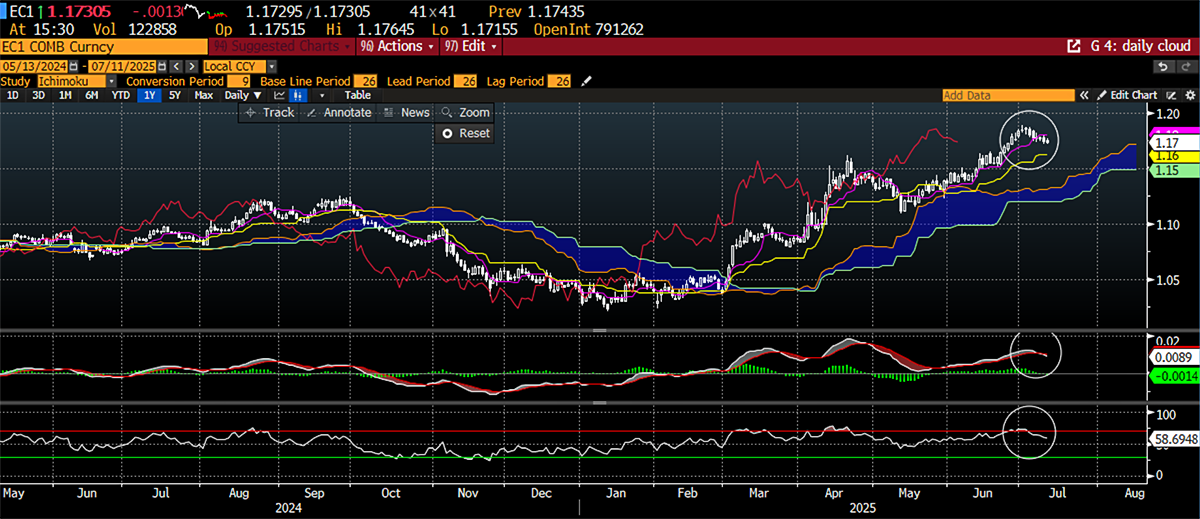Click the pop-out chart icon beside G 4
The image size is (1200, 519).
point(1073,47)
